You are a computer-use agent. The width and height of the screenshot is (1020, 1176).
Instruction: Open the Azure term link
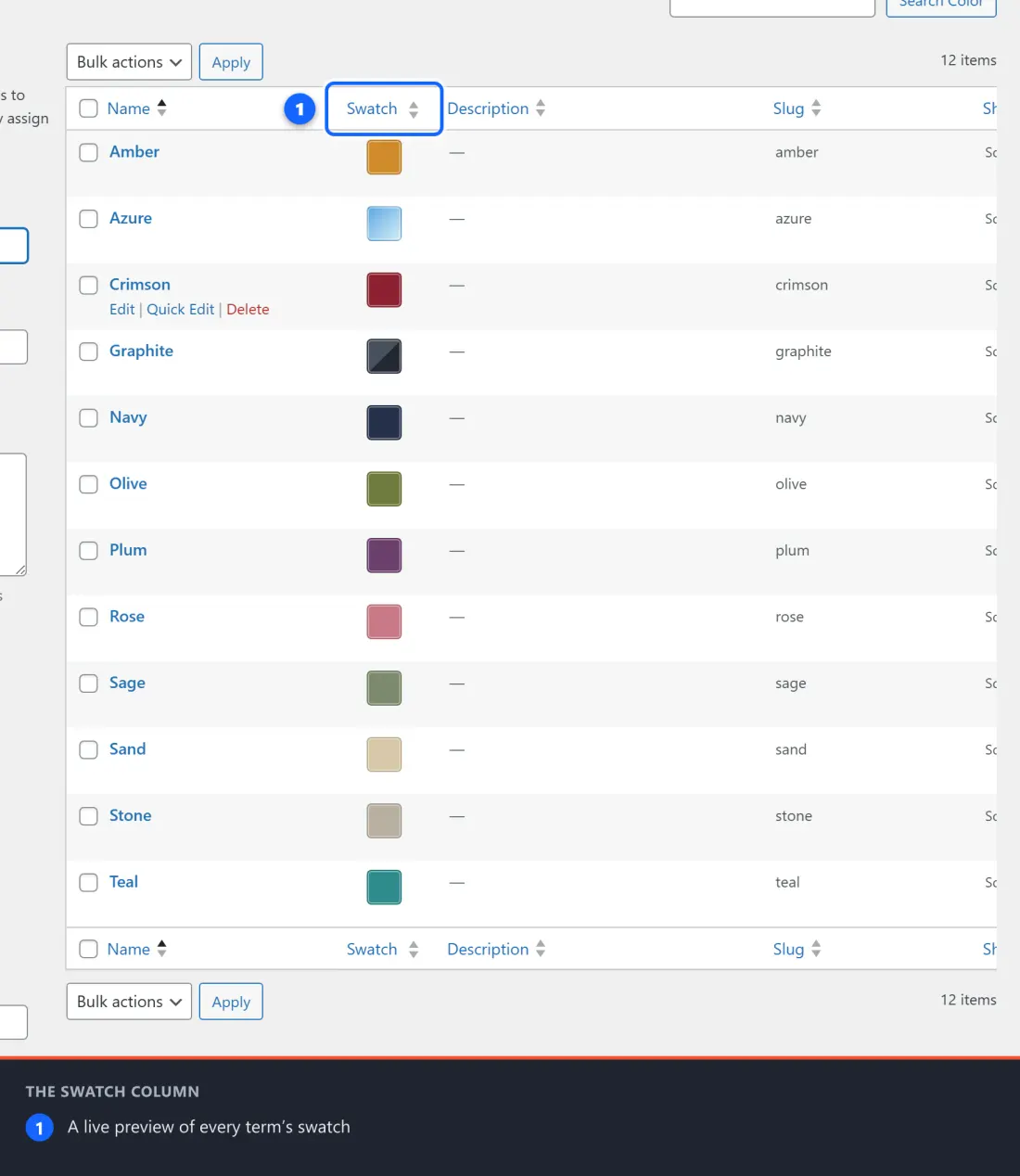[x=131, y=218]
